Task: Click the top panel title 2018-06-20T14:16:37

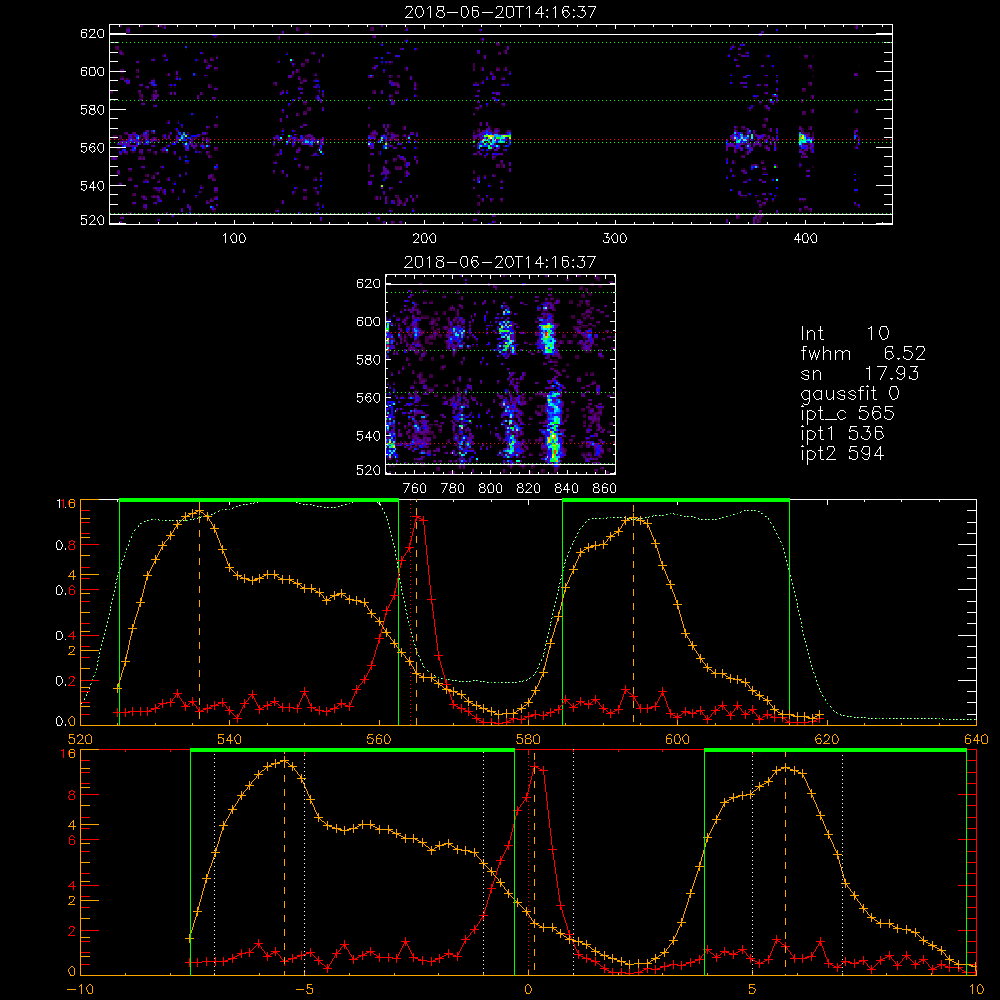Action: (x=500, y=11)
